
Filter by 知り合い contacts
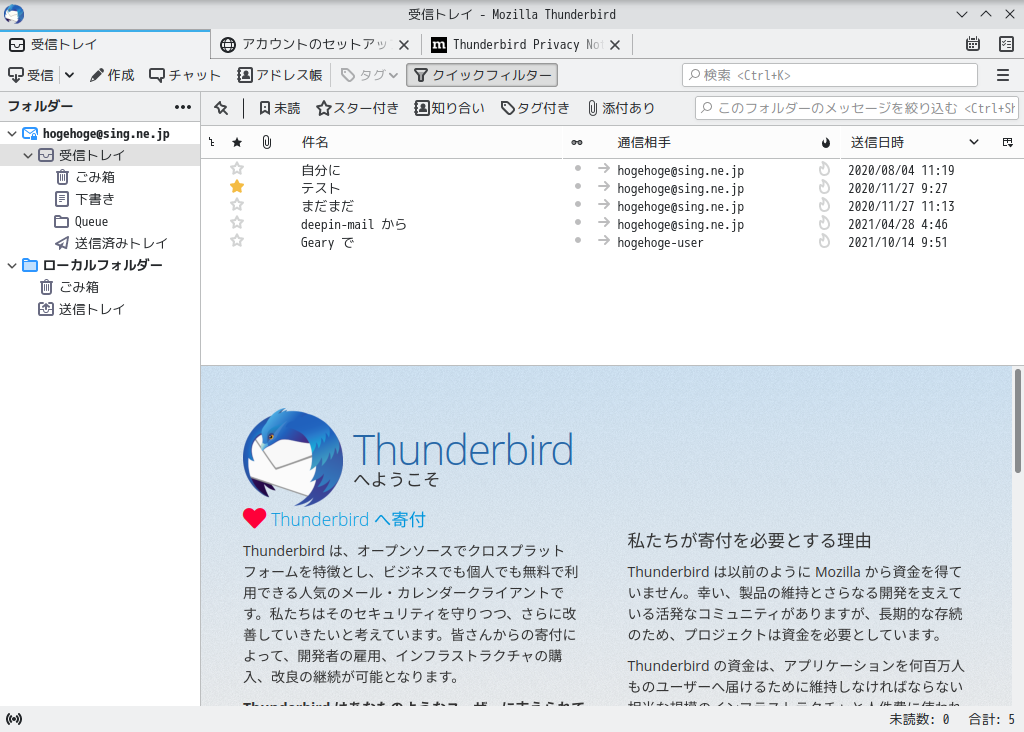[x=449, y=108]
